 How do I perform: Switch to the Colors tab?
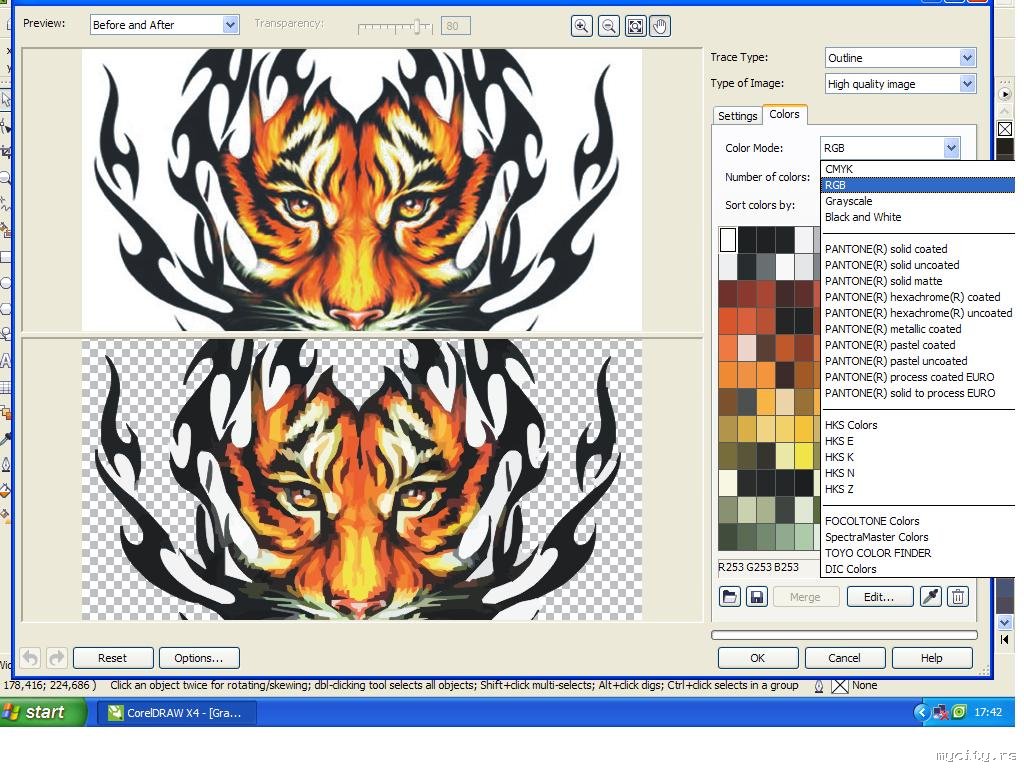tap(784, 114)
